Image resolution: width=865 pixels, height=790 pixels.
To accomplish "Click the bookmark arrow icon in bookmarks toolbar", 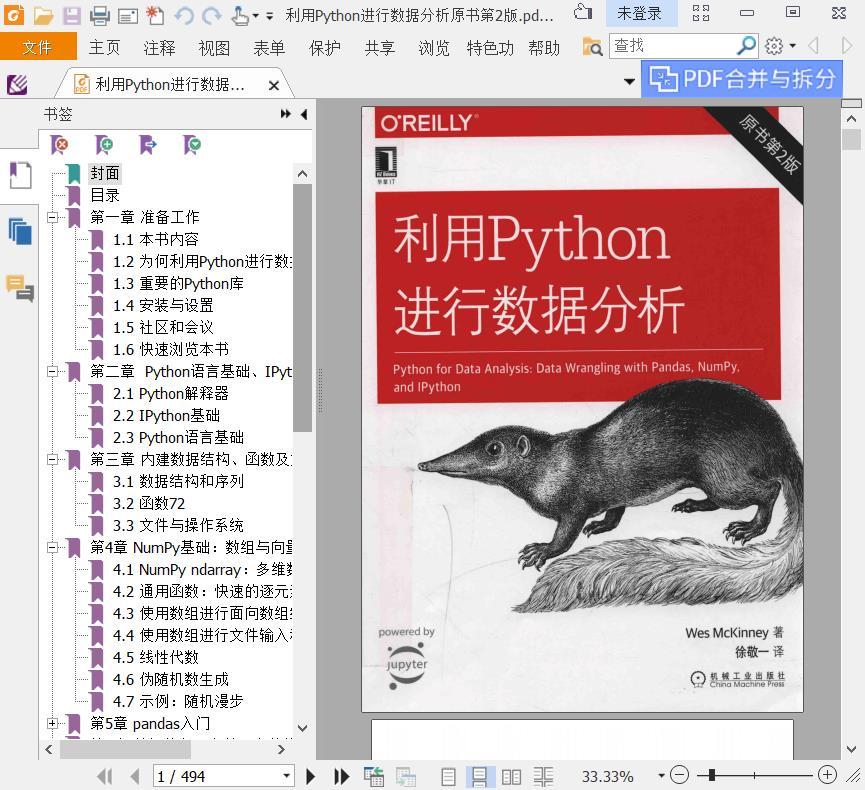I will click(148, 145).
